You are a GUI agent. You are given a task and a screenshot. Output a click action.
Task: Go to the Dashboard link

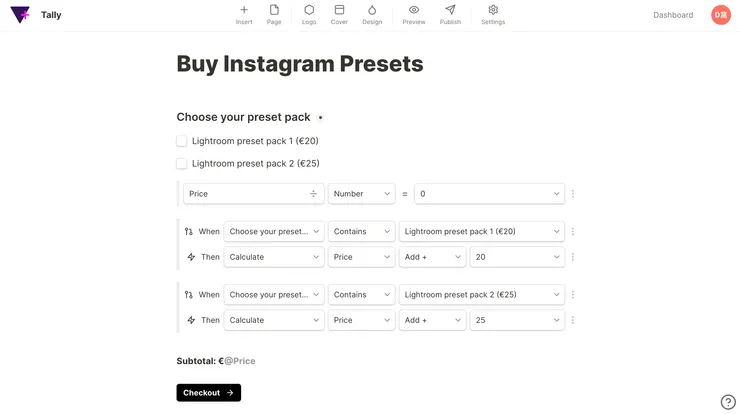(673, 15)
